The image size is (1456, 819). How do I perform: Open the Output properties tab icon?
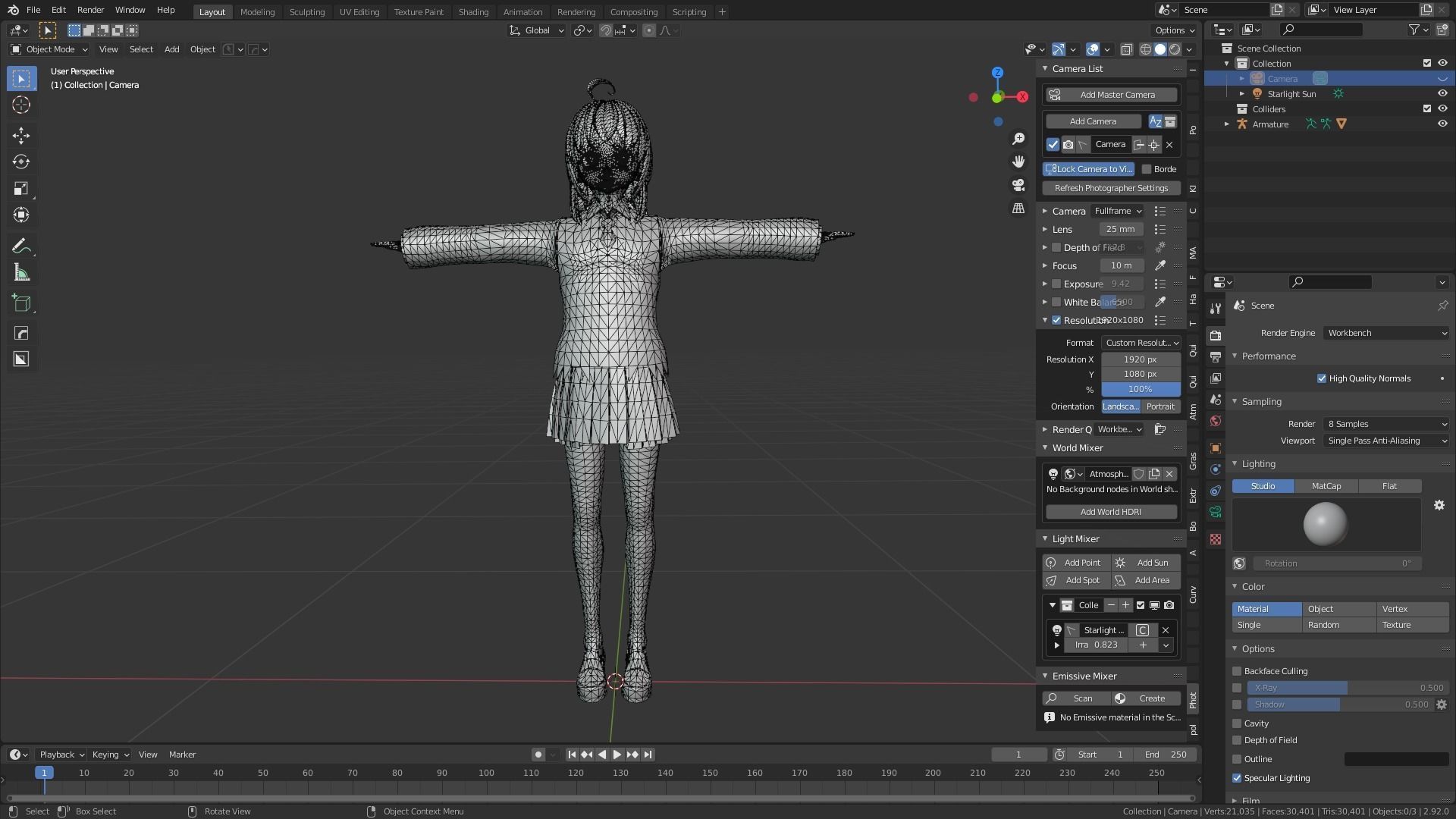pos(1216,356)
